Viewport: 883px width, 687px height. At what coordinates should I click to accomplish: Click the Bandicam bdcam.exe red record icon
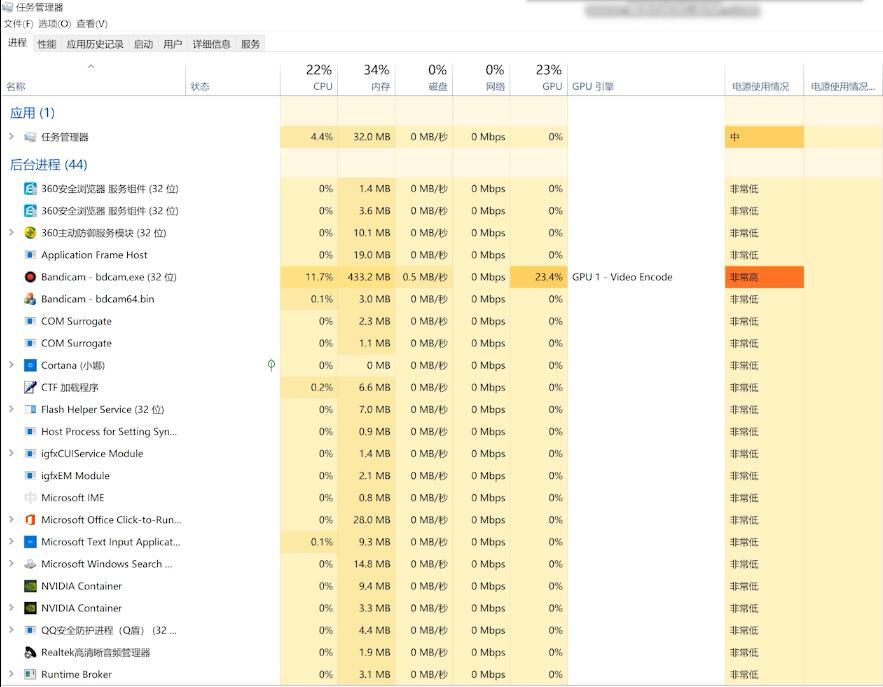tap(30, 277)
